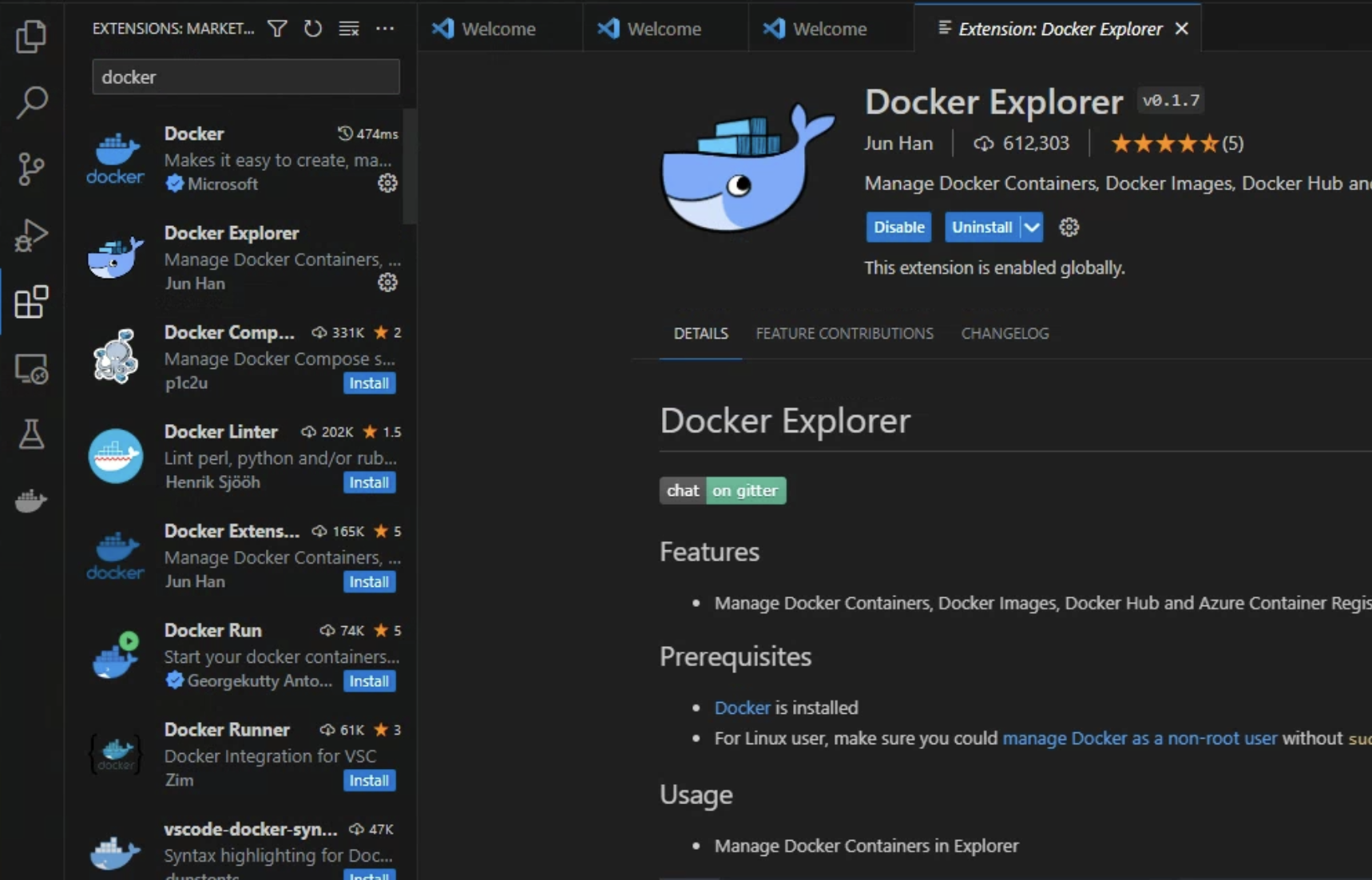Click the extensions list scrollbar
This screenshot has width=1372, height=880.
pos(410,166)
